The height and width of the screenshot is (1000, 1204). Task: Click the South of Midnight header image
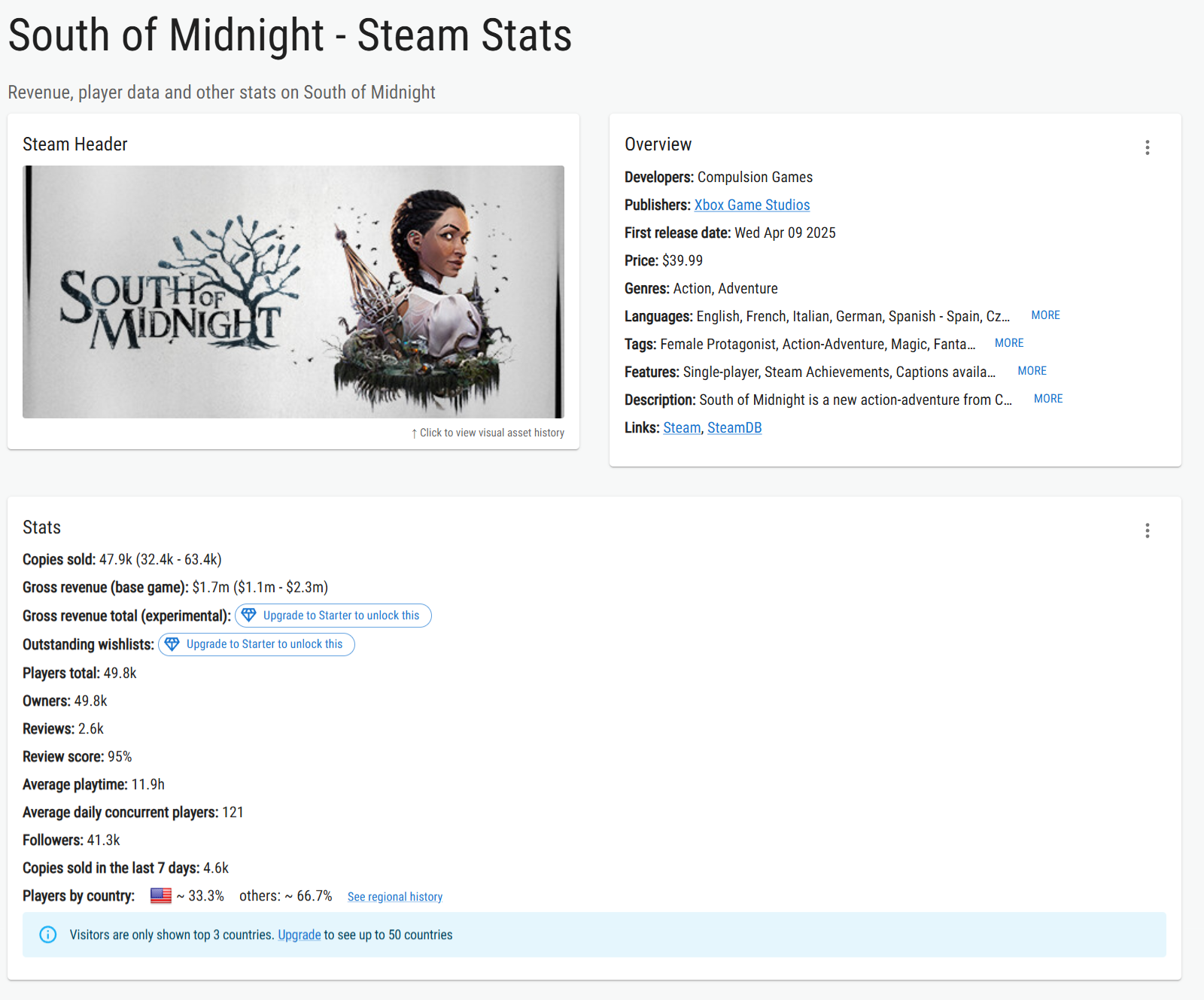pos(293,292)
